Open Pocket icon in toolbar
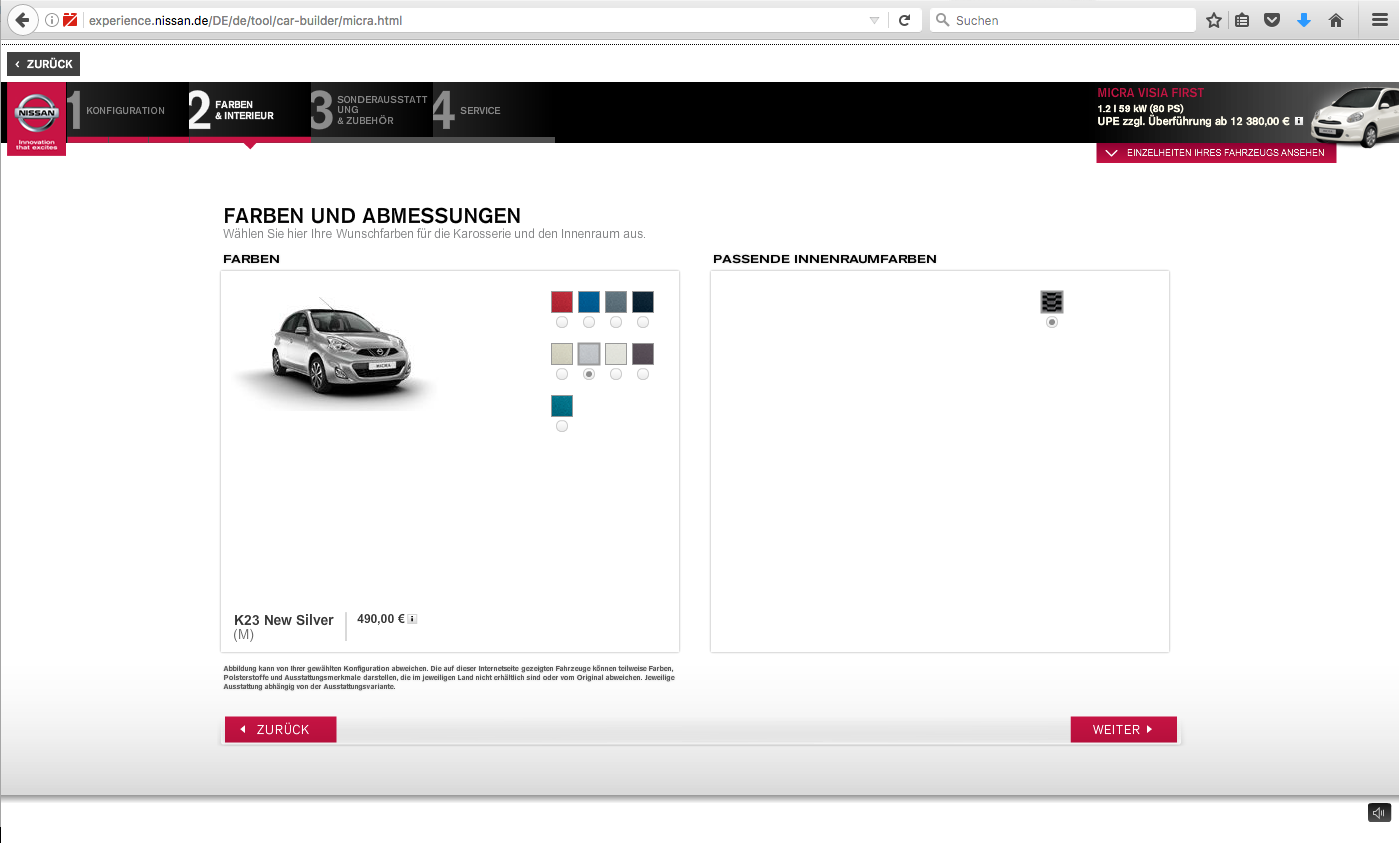The width and height of the screenshot is (1399, 843). 1272,20
